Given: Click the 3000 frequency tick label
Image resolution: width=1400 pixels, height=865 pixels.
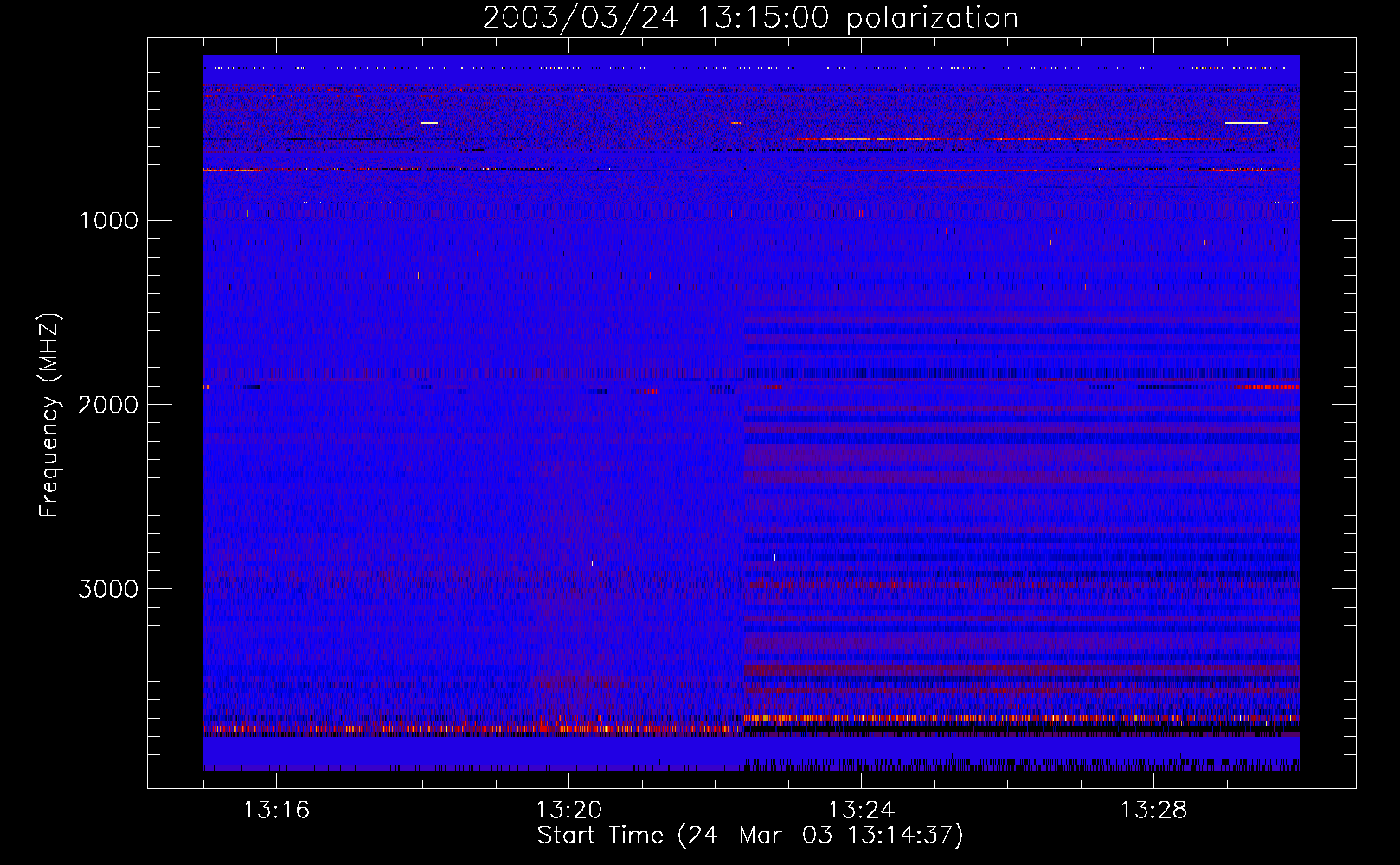Looking at the screenshot, I should coord(108,589).
